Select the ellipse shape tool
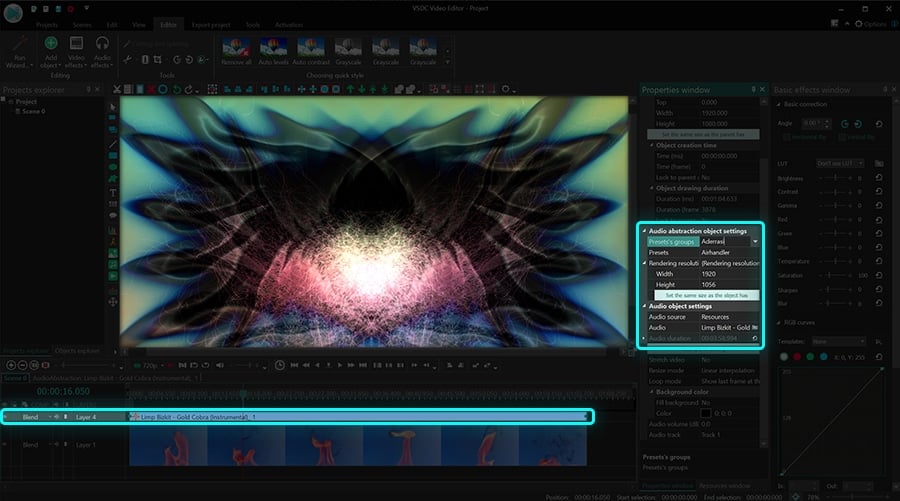 tap(112, 168)
